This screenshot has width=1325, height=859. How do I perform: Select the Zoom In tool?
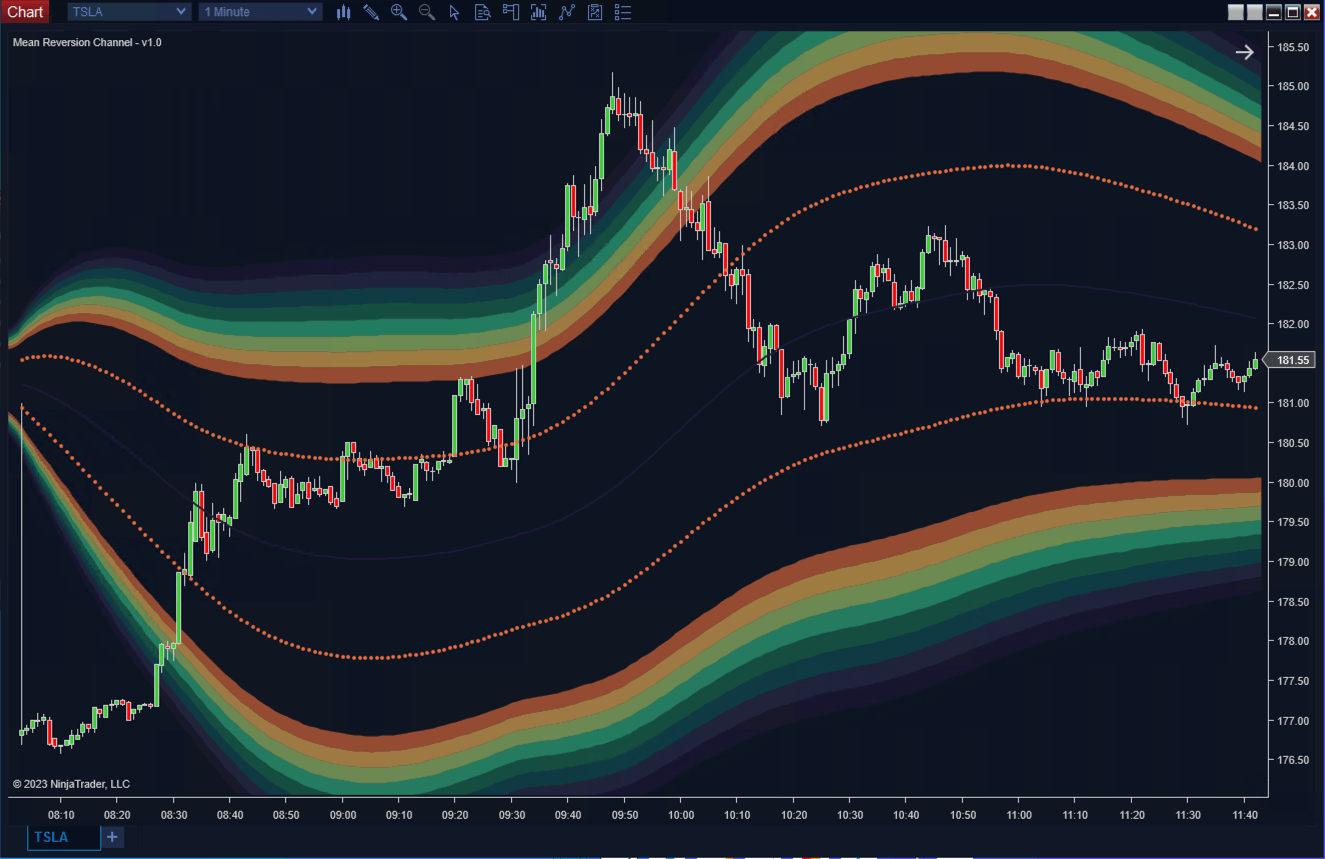pyautogui.click(x=399, y=12)
